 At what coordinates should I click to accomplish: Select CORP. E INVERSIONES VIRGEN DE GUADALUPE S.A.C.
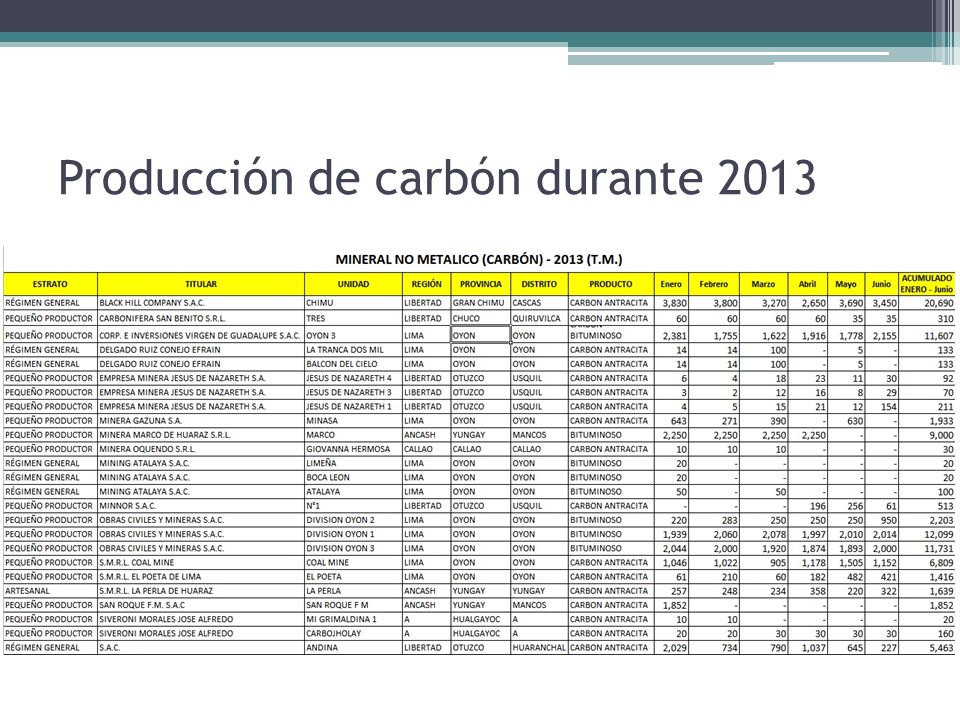[x=200, y=336]
